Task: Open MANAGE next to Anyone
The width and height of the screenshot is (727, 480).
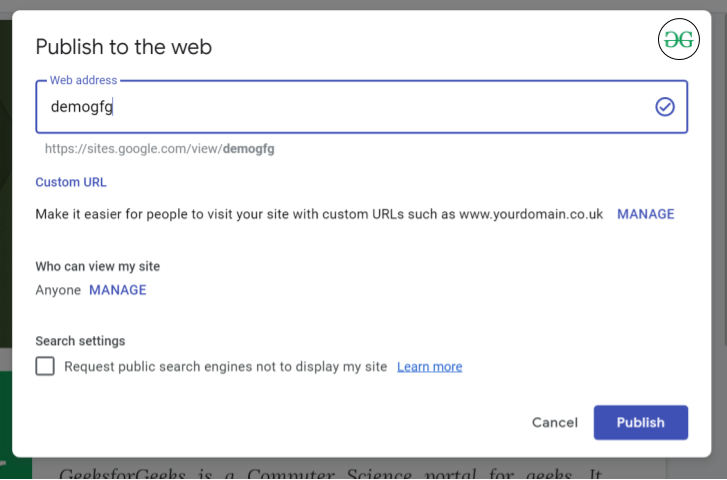Action: tap(118, 290)
